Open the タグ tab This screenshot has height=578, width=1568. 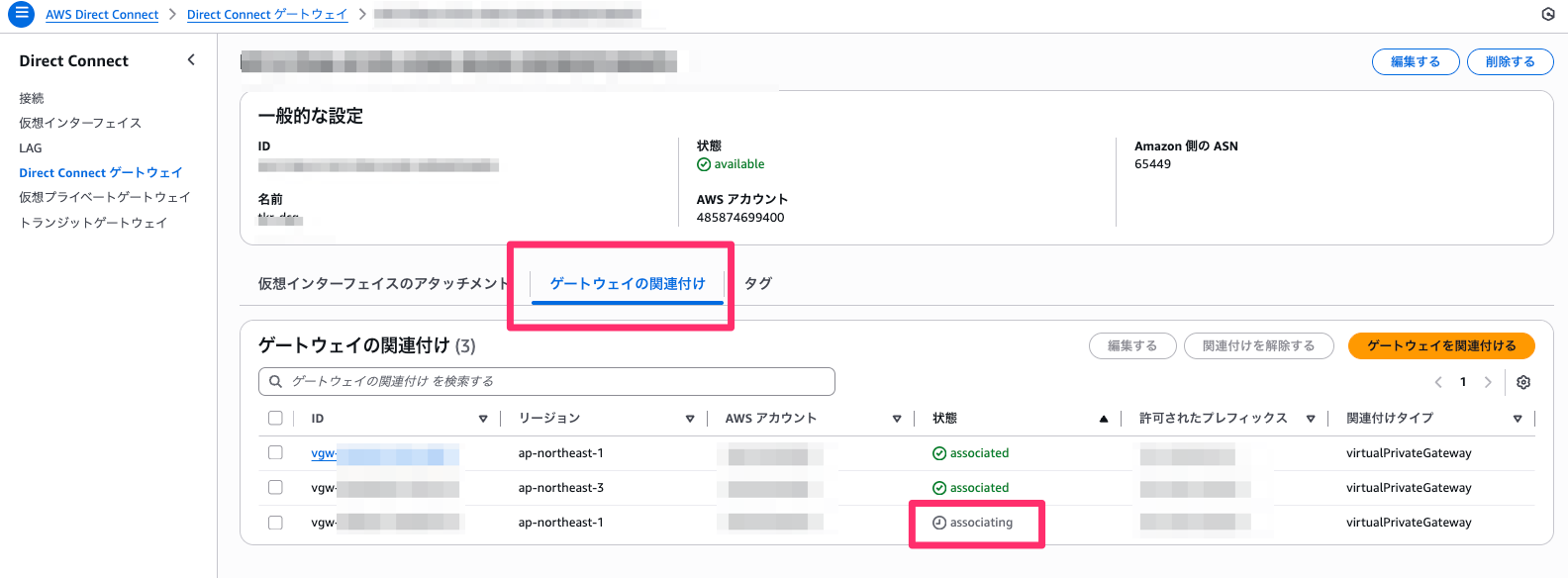tap(758, 284)
